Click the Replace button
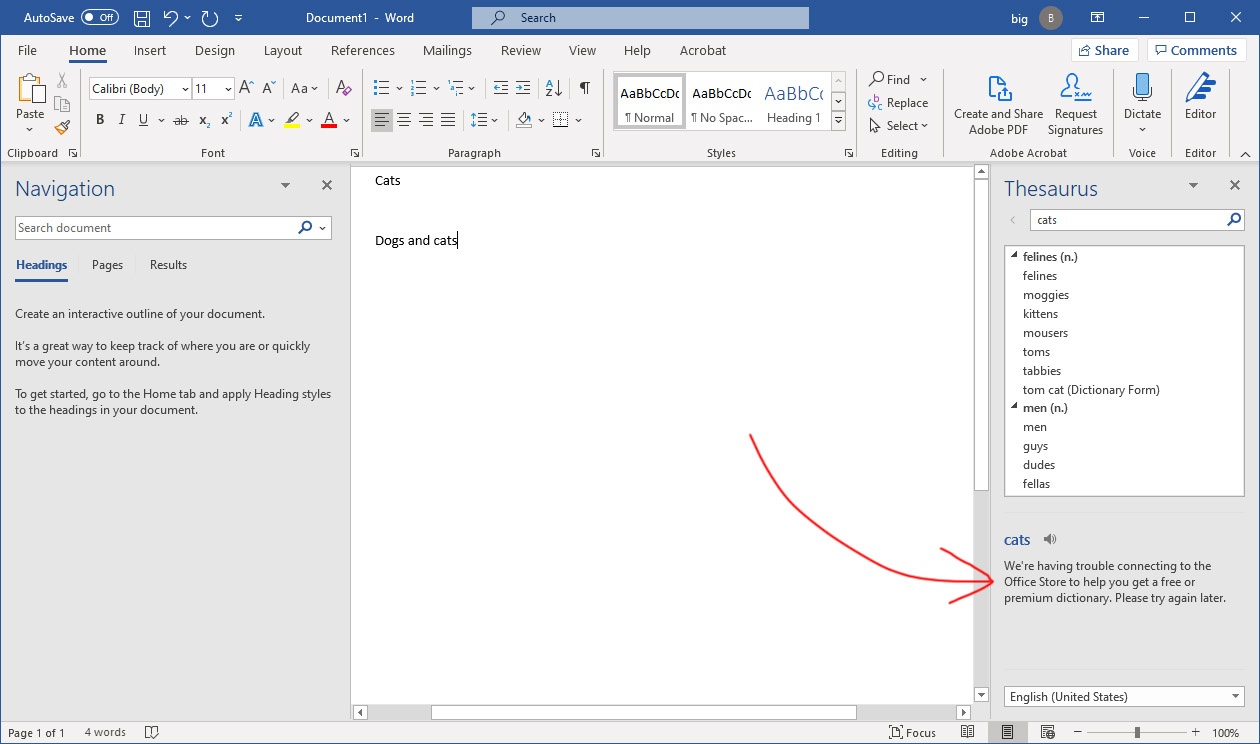This screenshot has height=744, width=1260. click(898, 103)
